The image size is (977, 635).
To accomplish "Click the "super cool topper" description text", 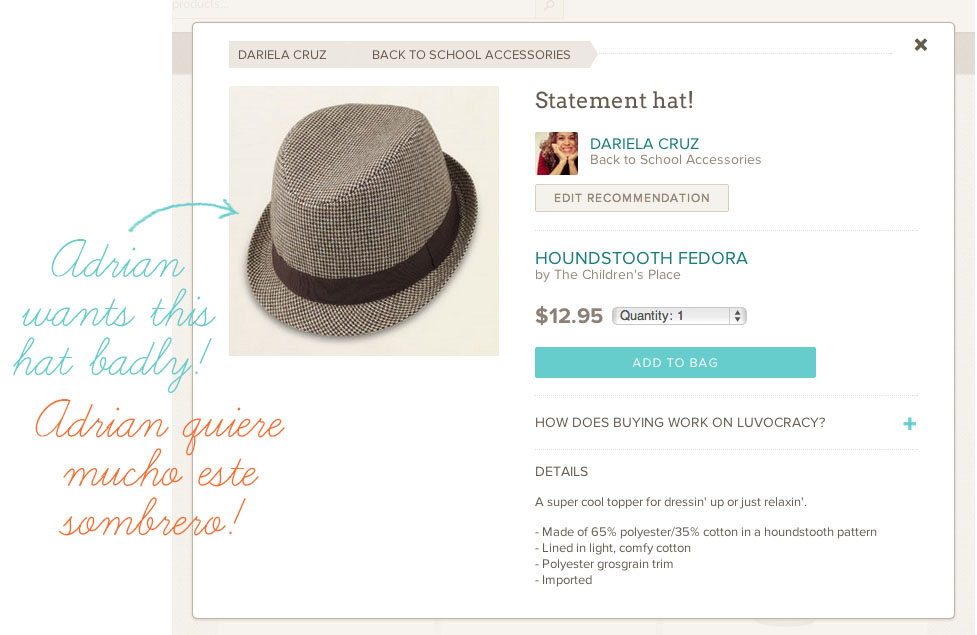I will (x=670, y=502).
